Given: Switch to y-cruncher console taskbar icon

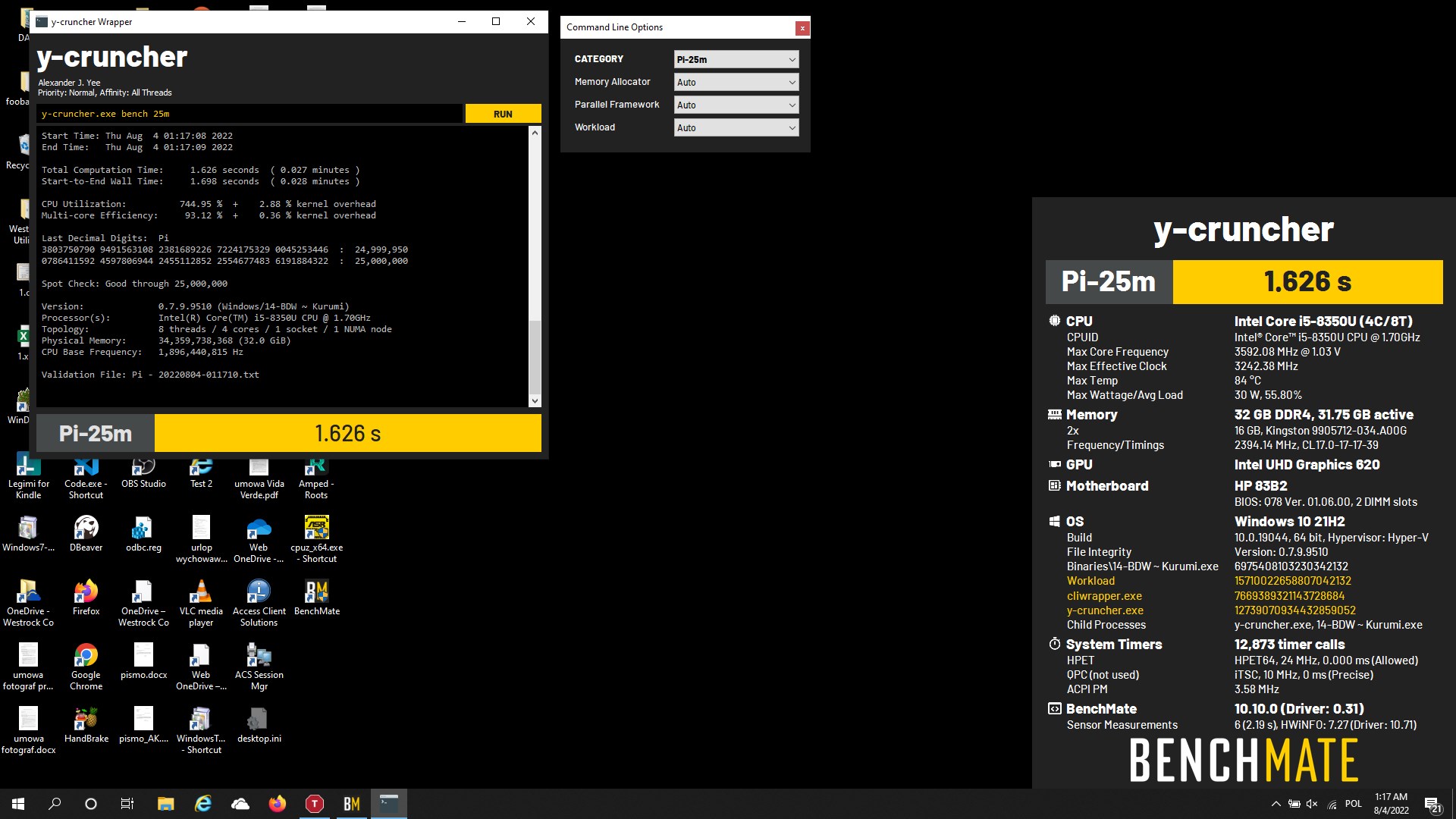Looking at the screenshot, I should (x=389, y=804).
